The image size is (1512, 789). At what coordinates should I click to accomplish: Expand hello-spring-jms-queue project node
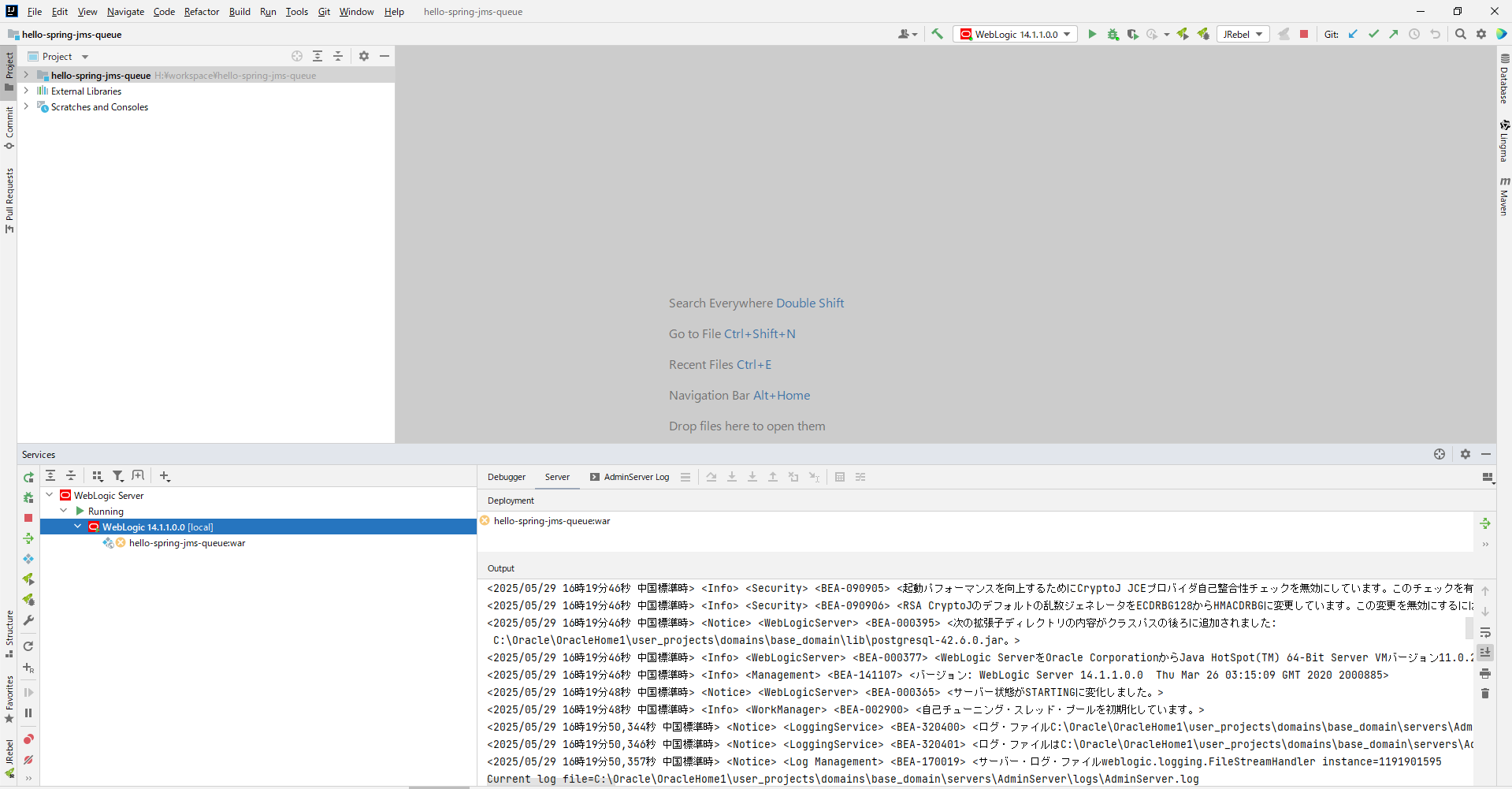[x=26, y=75]
